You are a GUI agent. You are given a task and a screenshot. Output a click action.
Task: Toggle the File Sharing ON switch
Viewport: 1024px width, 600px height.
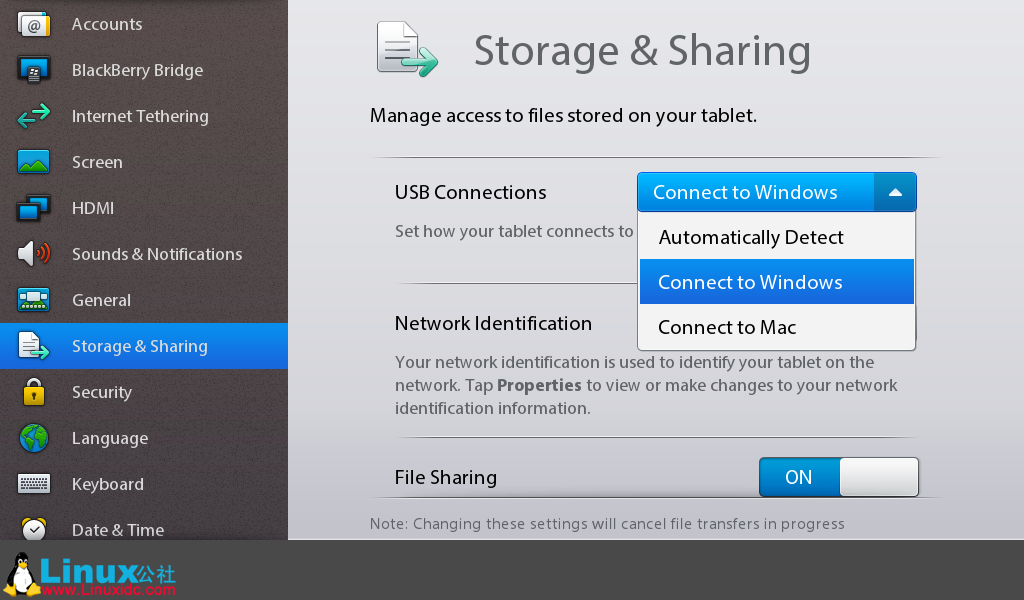[839, 477]
